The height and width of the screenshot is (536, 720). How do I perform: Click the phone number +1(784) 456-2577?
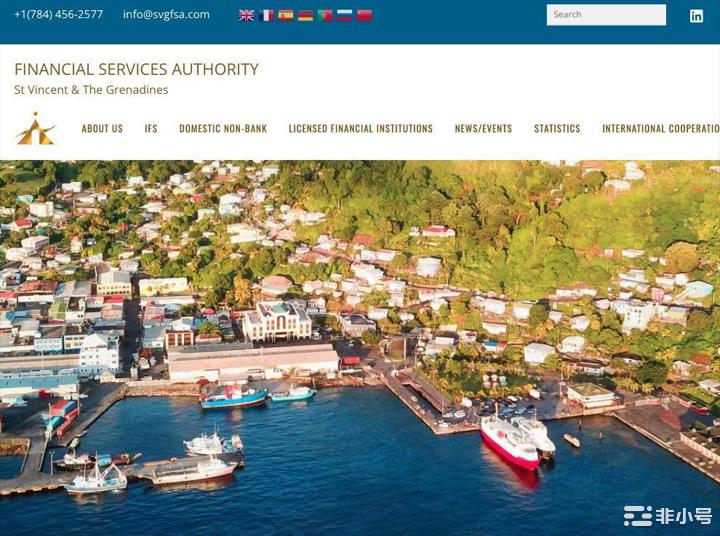[x=58, y=14]
